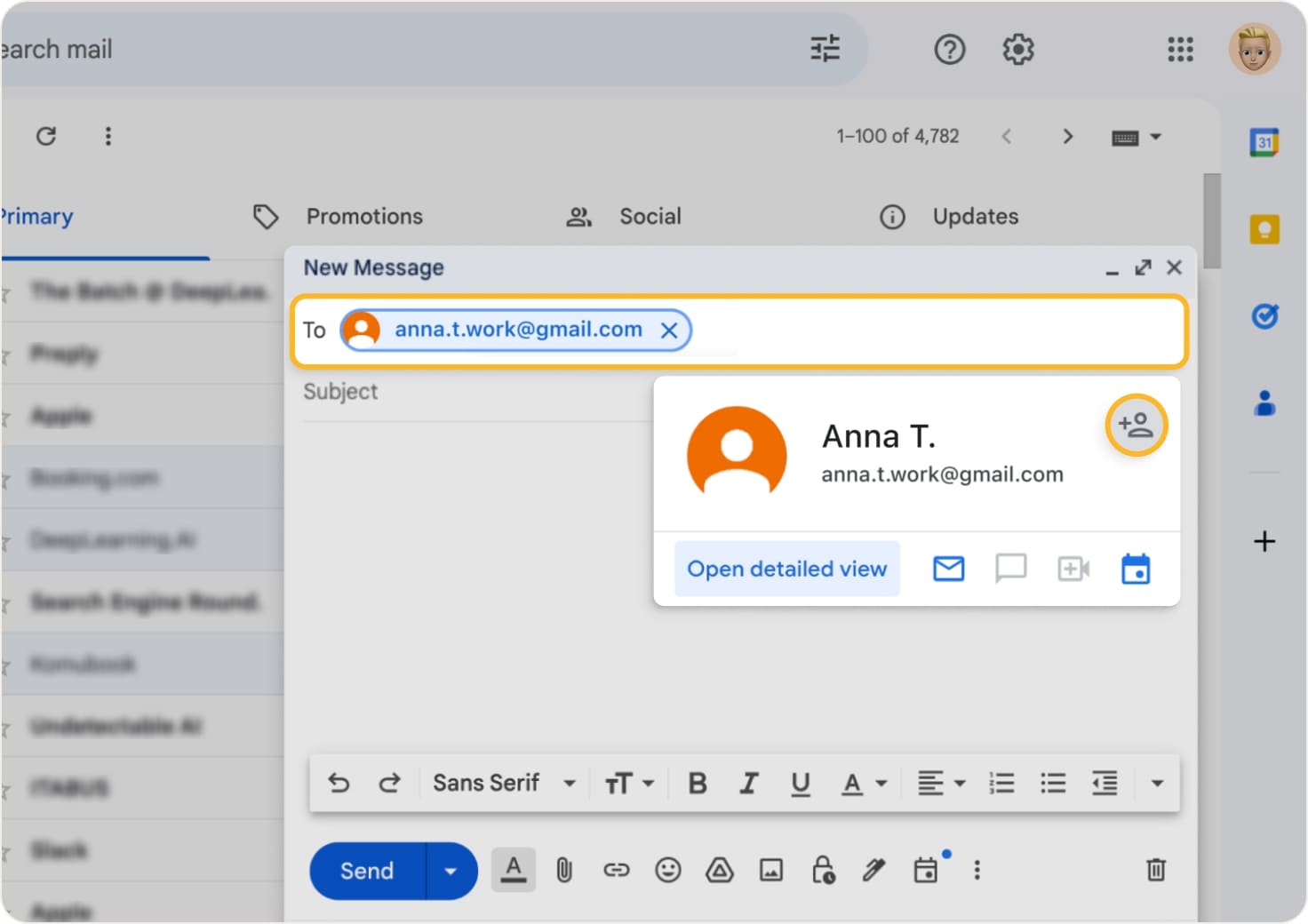Toggle underline formatting
Viewport: 1308px width, 924px height.
[800, 783]
